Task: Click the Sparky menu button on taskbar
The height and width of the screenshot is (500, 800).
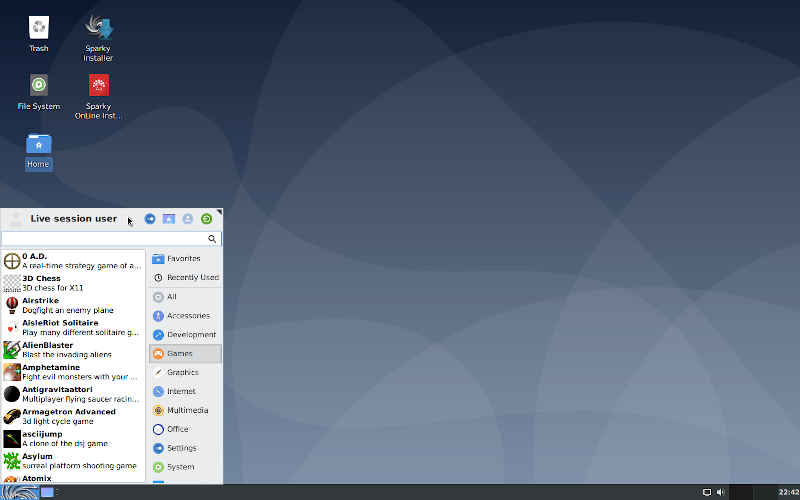Action: [x=19, y=492]
